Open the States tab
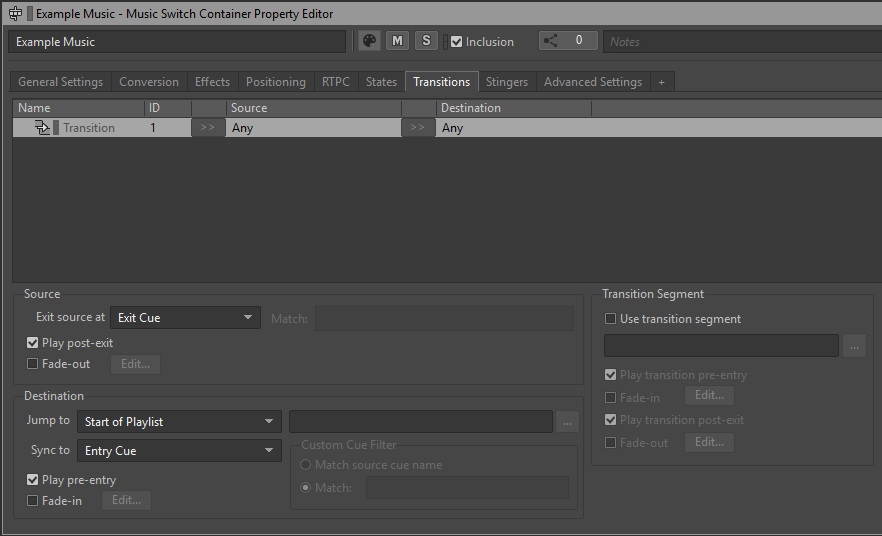 click(x=381, y=82)
